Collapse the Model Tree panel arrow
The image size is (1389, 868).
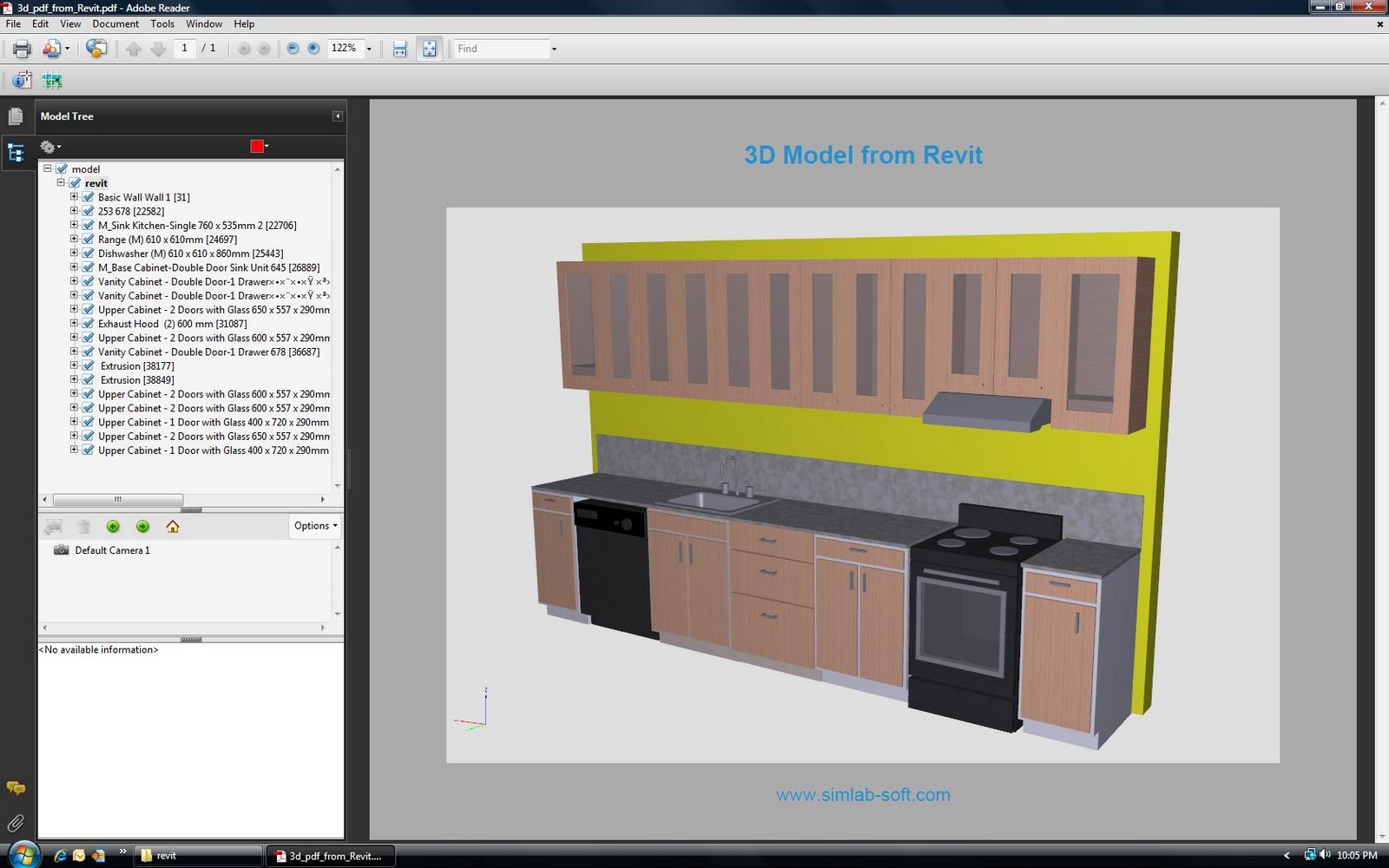[338, 116]
